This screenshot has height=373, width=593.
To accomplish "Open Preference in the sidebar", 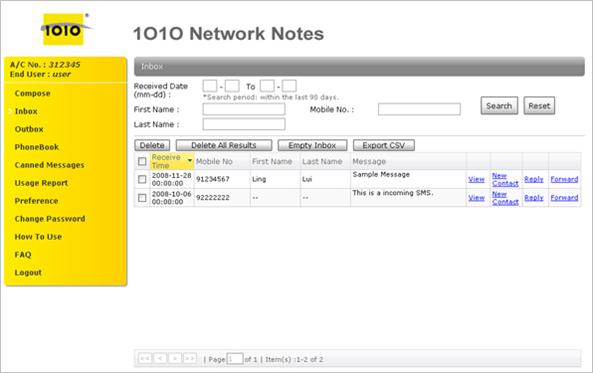I will click(36, 201).
